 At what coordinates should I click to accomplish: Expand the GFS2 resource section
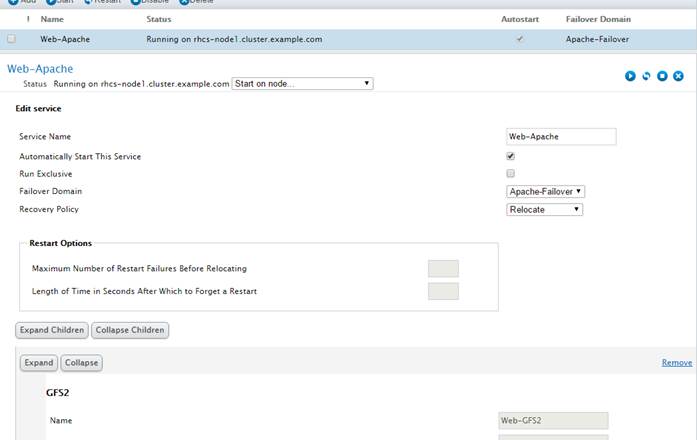39,363
